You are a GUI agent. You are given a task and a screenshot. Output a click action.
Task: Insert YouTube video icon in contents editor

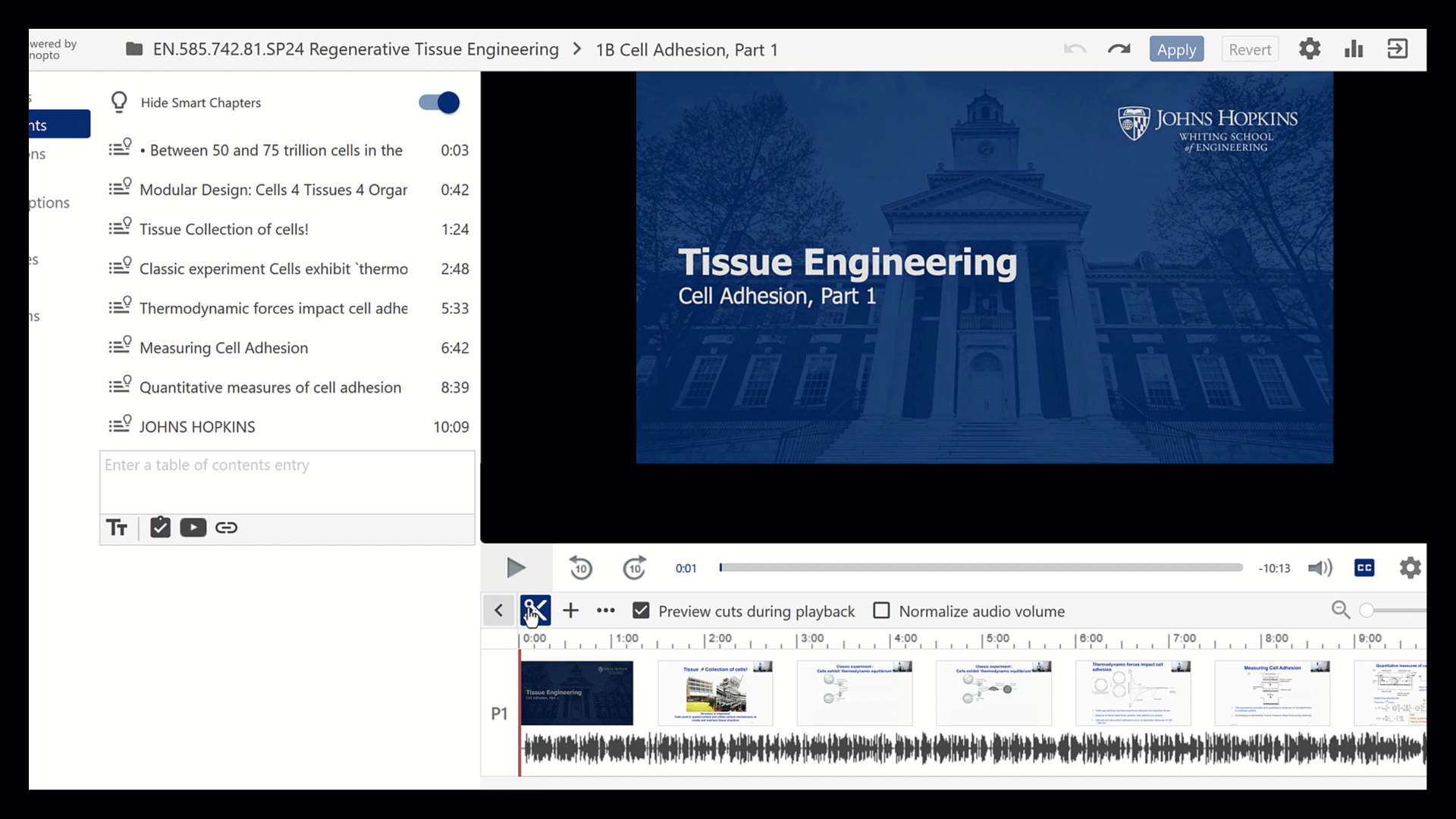193,528
